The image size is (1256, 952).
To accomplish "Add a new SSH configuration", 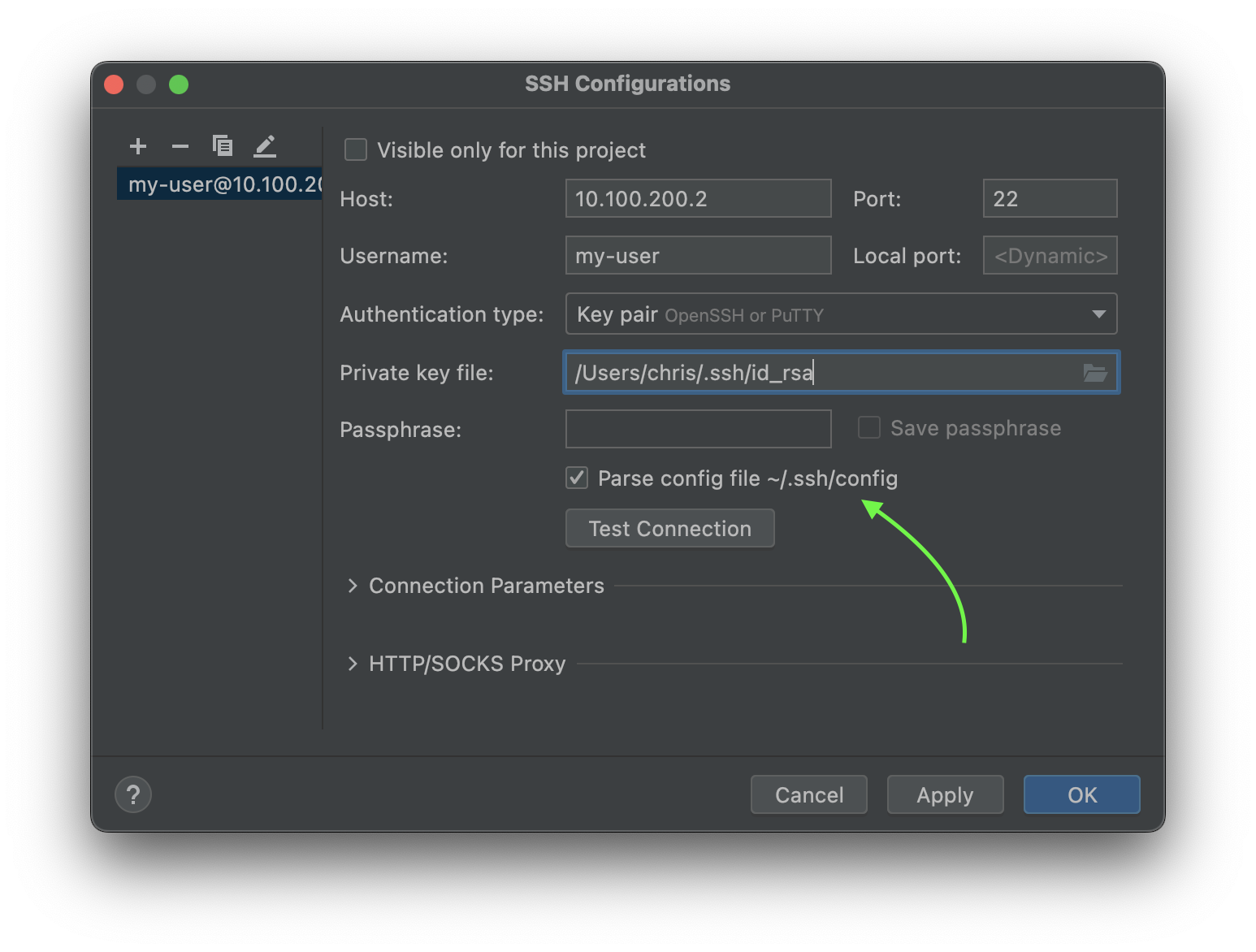I will tap(138, 146).
